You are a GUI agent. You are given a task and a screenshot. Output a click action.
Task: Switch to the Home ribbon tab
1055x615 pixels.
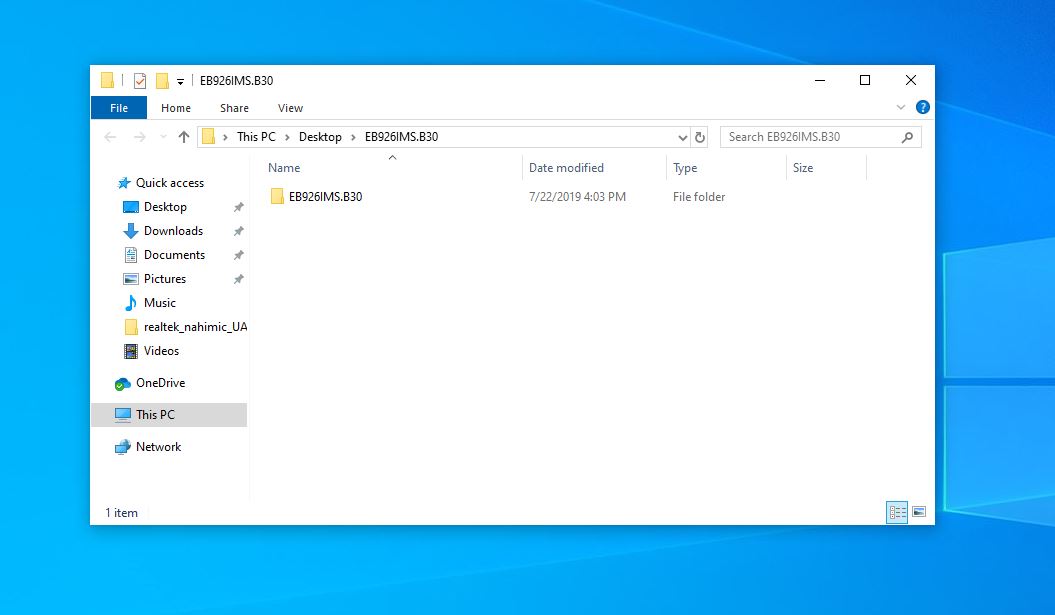[176, 108]
